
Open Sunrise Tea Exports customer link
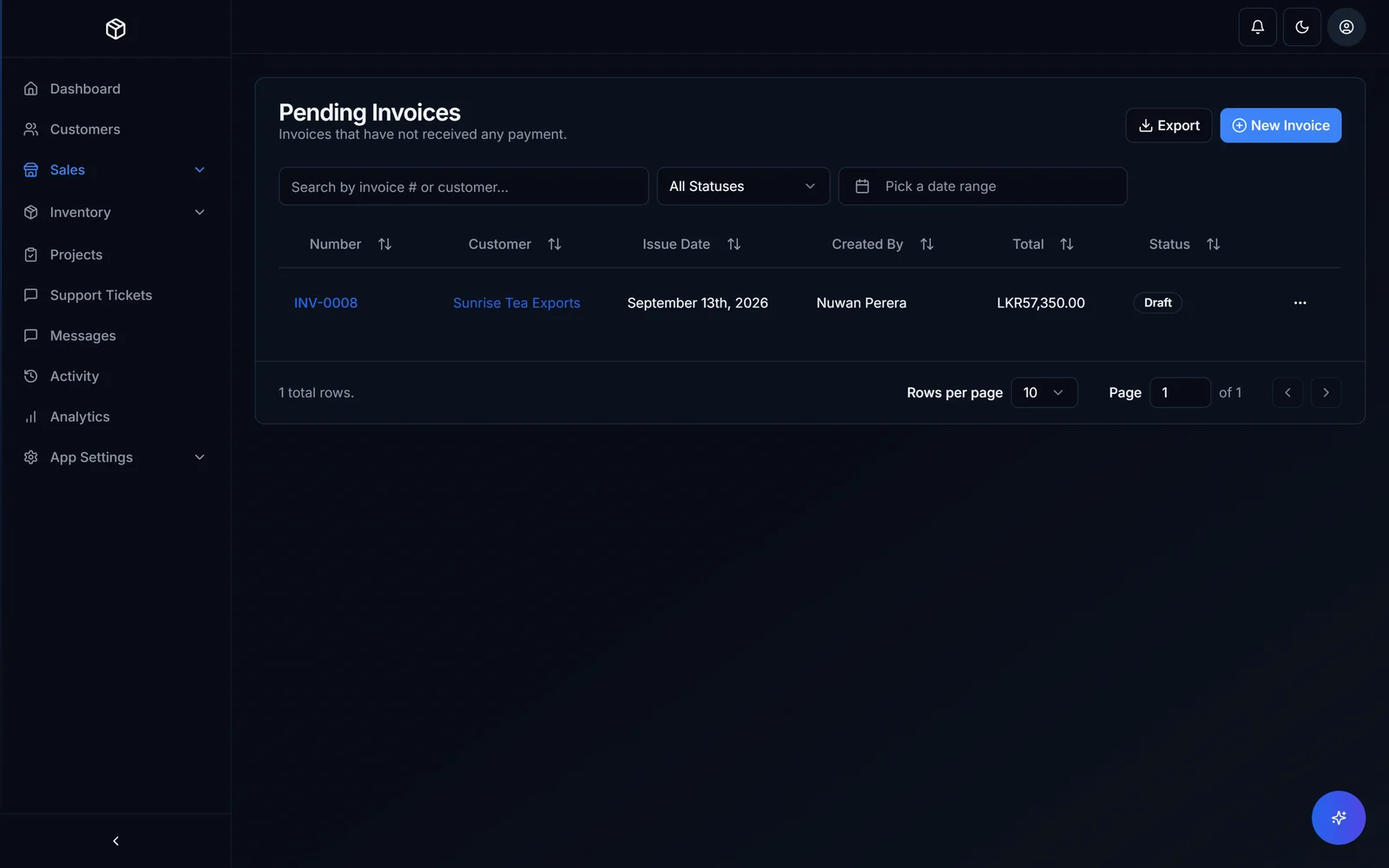(517, 303)
